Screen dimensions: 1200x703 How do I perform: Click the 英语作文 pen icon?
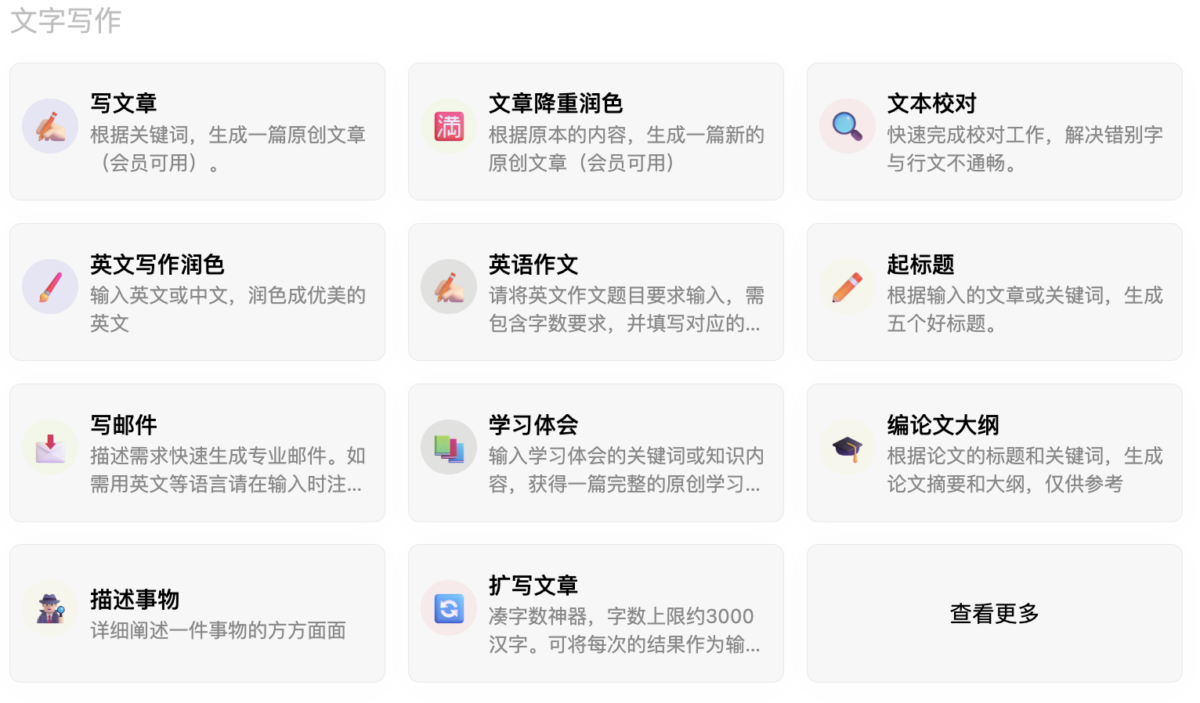click(x=448, y=287)
